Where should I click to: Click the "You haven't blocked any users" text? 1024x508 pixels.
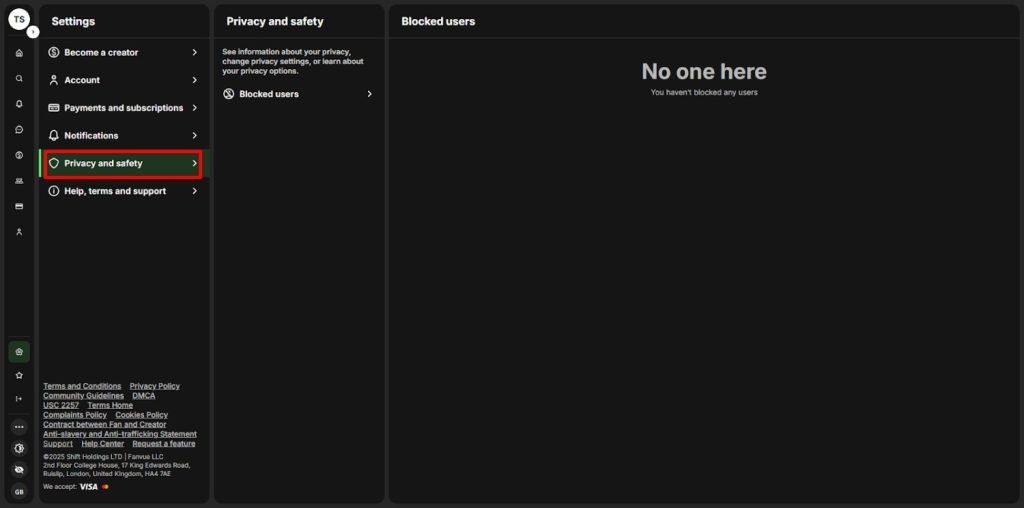pos(704,93)
